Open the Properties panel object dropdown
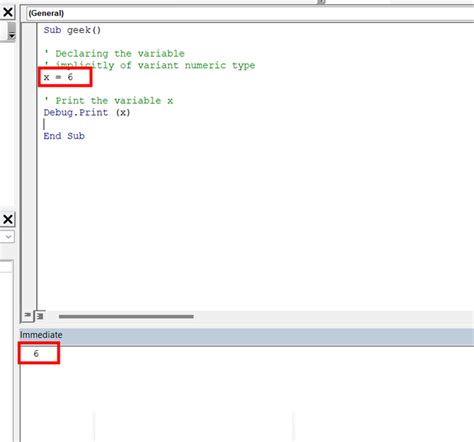The image size is (474, 442). click(8, 237)
